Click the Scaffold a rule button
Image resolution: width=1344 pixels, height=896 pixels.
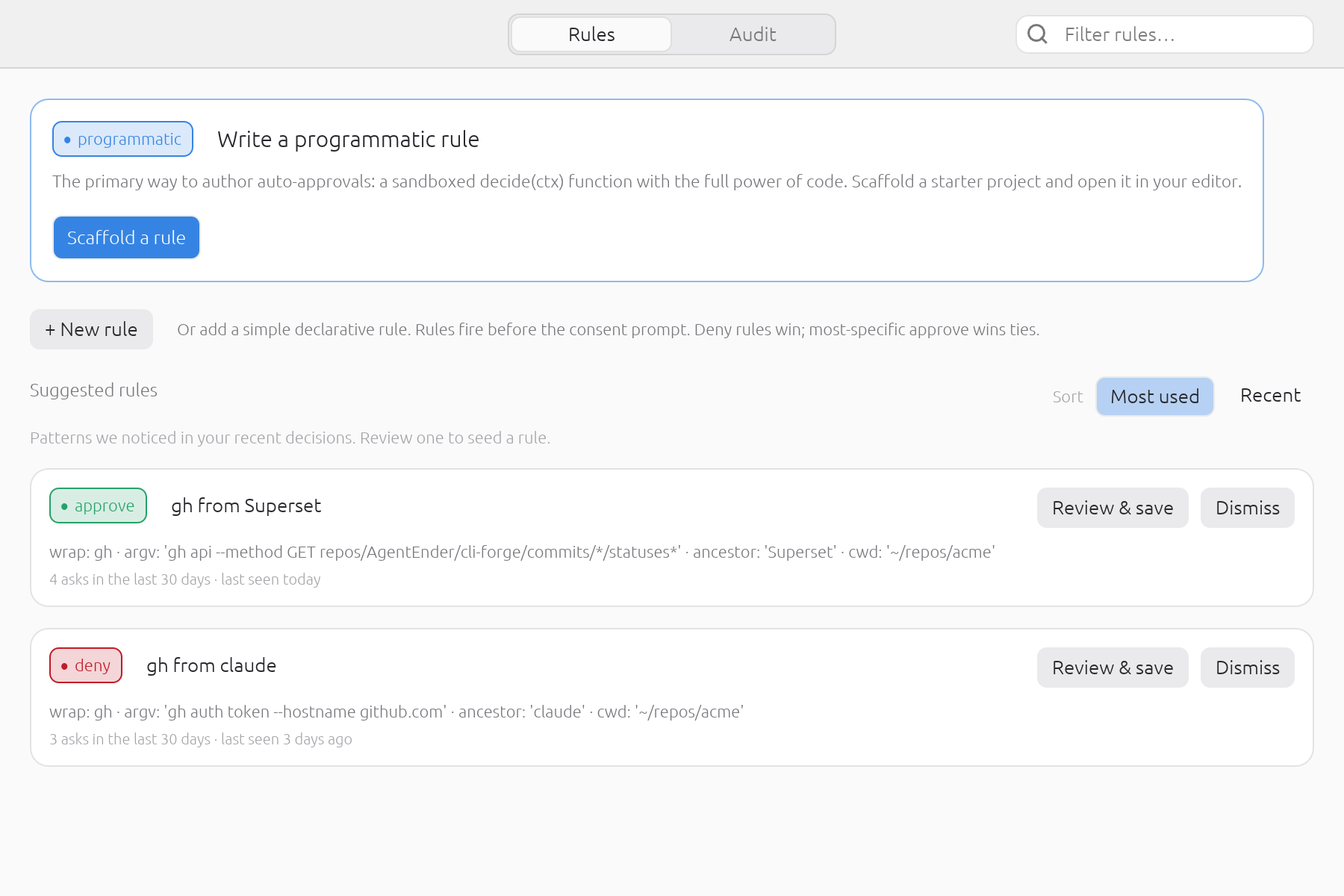[x=126, y=237]
